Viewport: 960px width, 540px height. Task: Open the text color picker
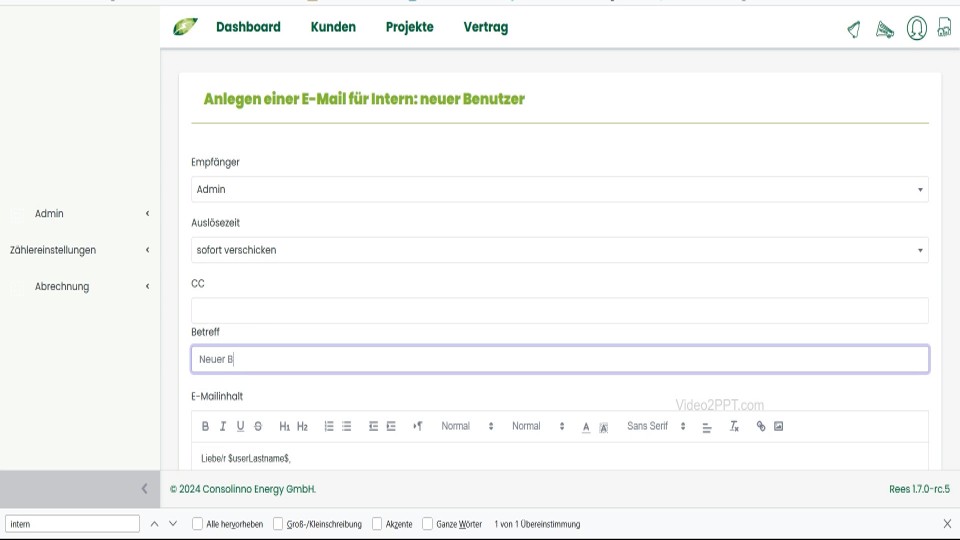tap(586, 427)
